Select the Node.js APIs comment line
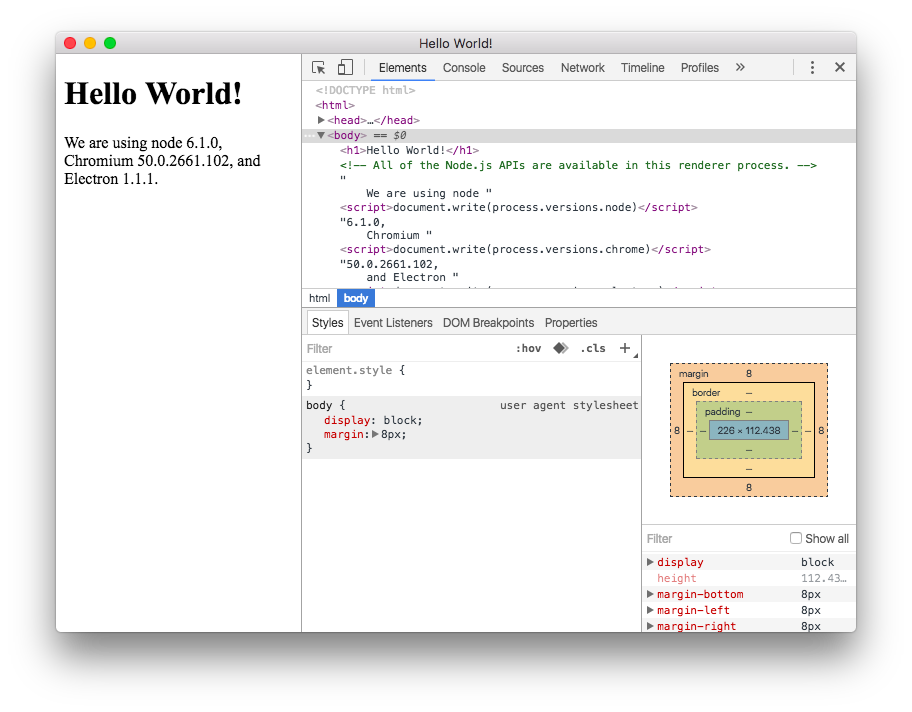Viewport: 912px width, 712px height. pos(578,165)
